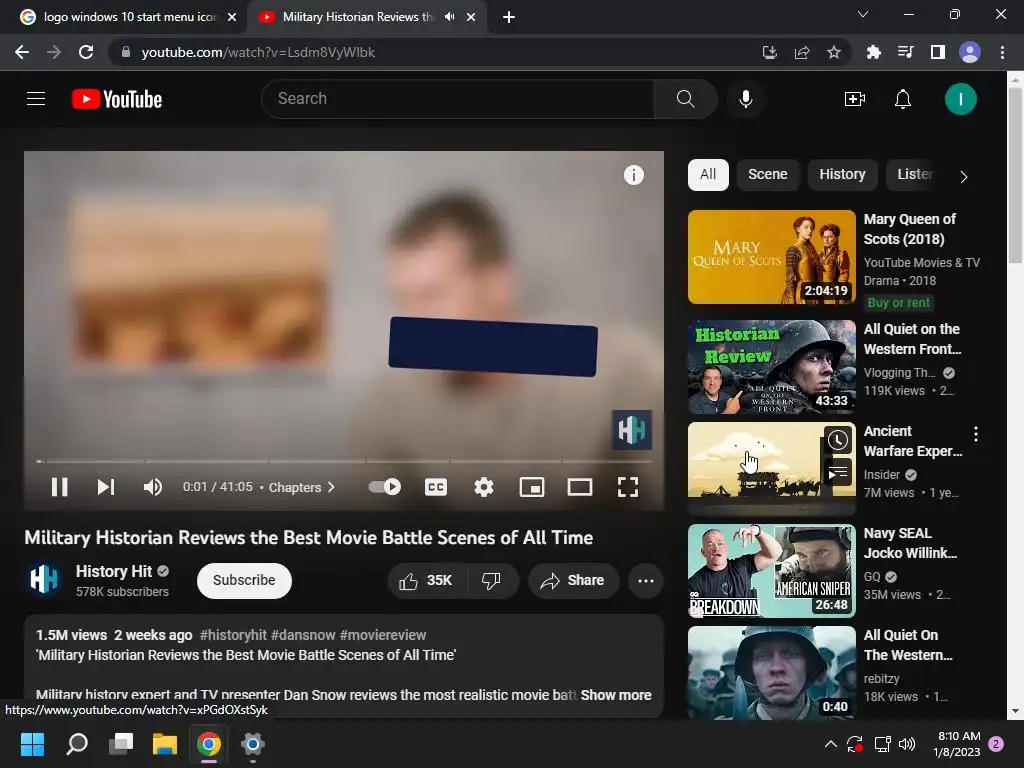Screen dimensions: 1024x768
Task: Switch to theater mode
Action: [x=580, y=487]
